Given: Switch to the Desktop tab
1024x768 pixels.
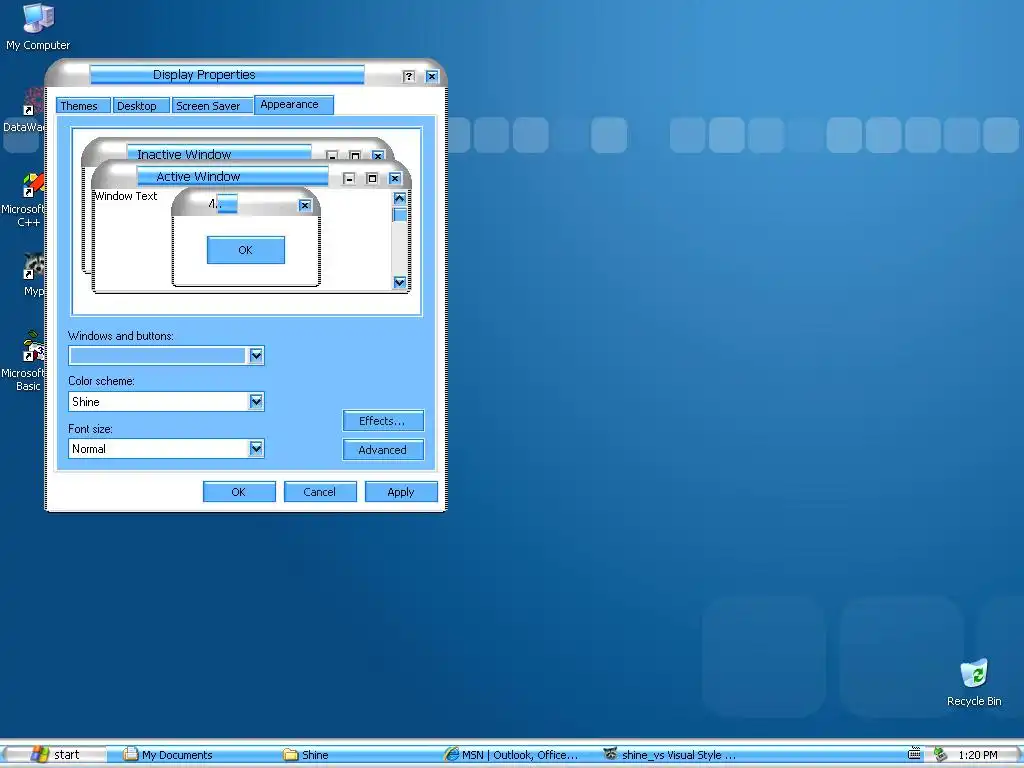Looking at the screenshot, I should pos(141,106).
